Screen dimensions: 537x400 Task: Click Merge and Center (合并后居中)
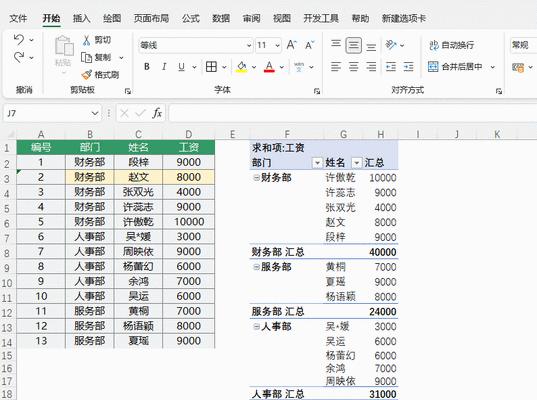pyautogui.click(x=455, y=66)
